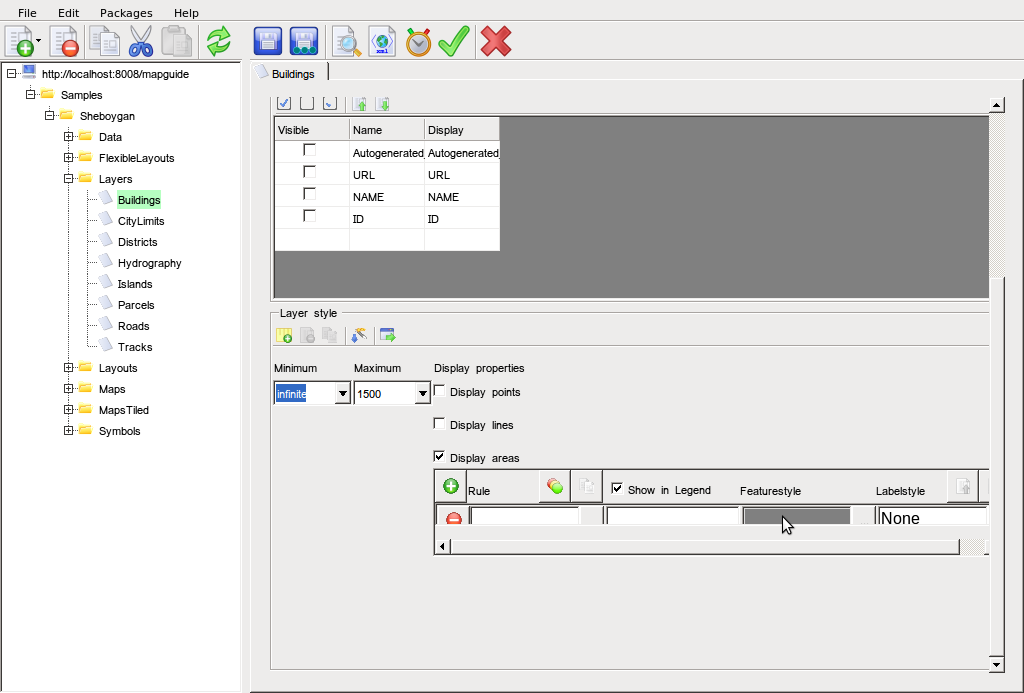Click the empty Rule text field
Image resolution: width=1024 pixels, height=693 pixels.
525,517
